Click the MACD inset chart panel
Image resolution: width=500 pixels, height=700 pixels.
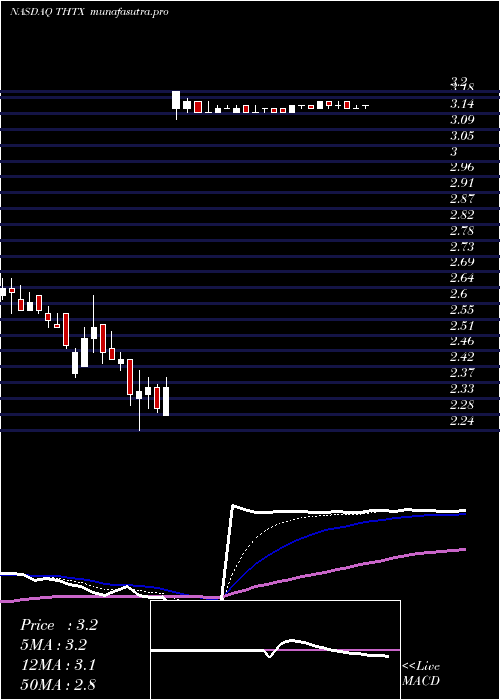coord(275,650)
